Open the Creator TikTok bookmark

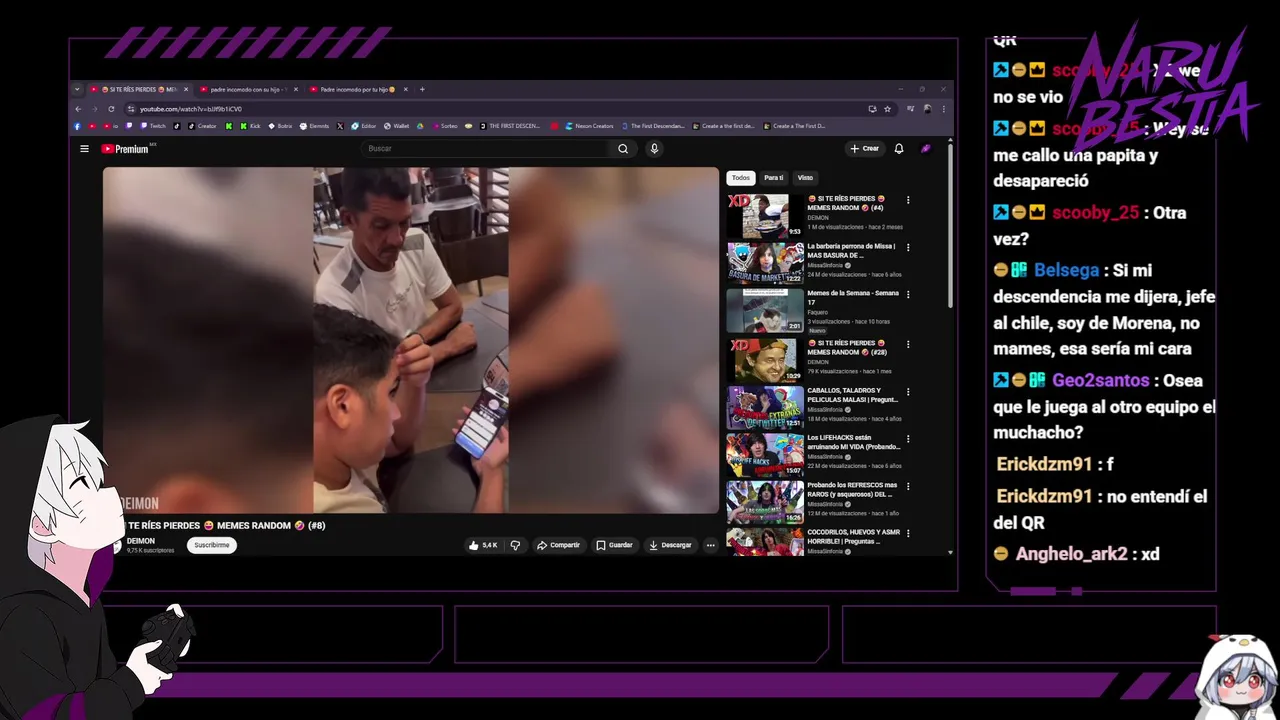(202, 126)
